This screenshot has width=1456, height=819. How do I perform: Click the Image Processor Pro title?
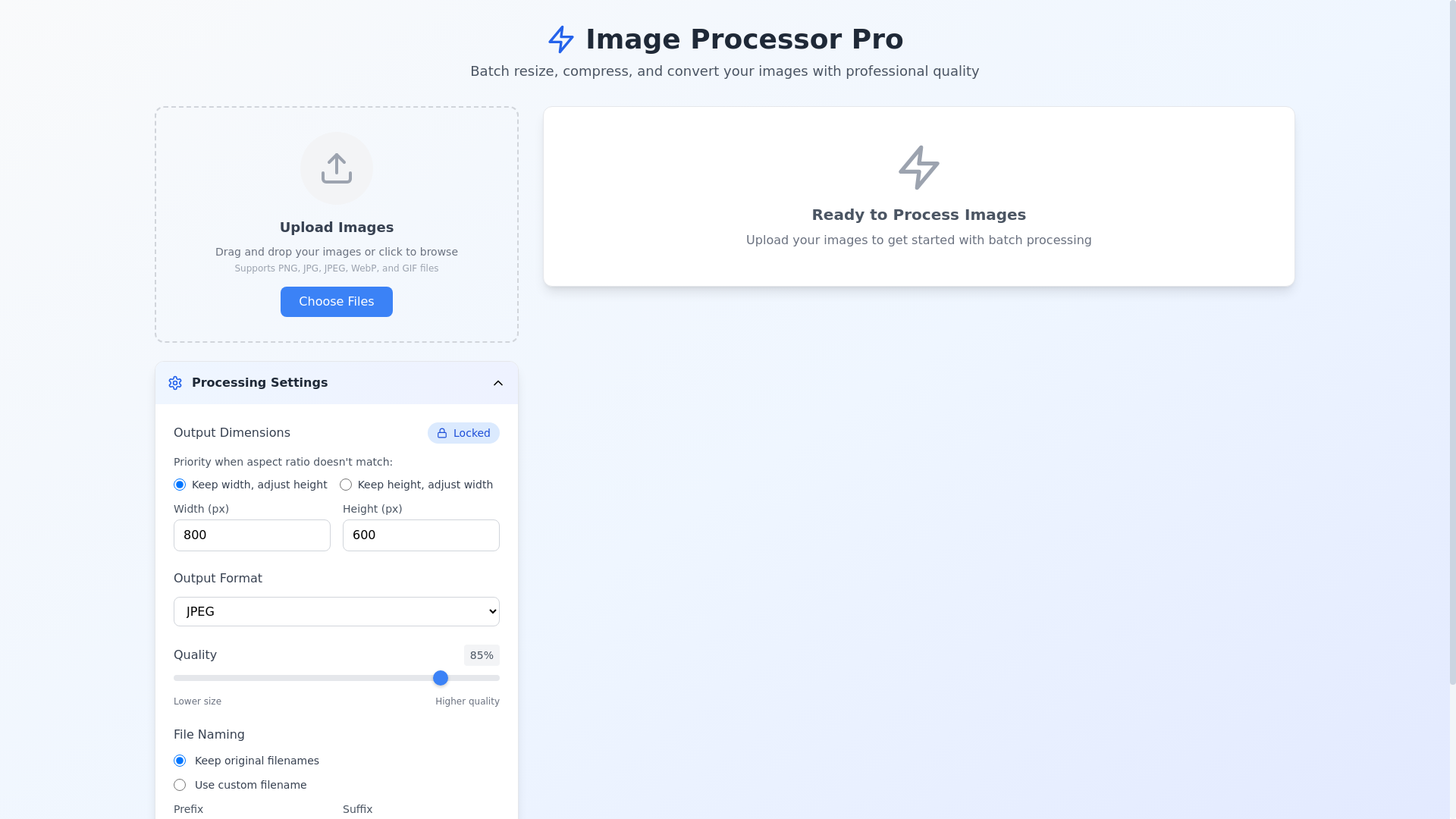745,39
